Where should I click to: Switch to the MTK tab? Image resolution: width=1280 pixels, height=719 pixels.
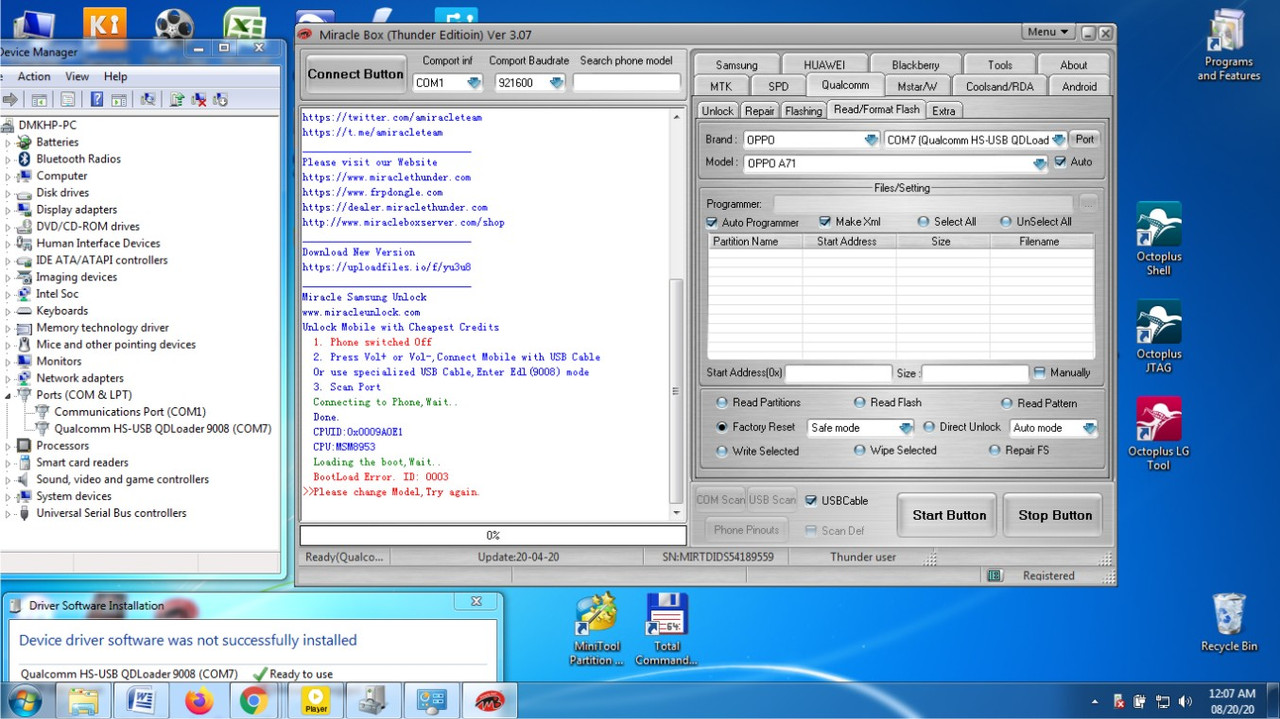tap(721, 87)
